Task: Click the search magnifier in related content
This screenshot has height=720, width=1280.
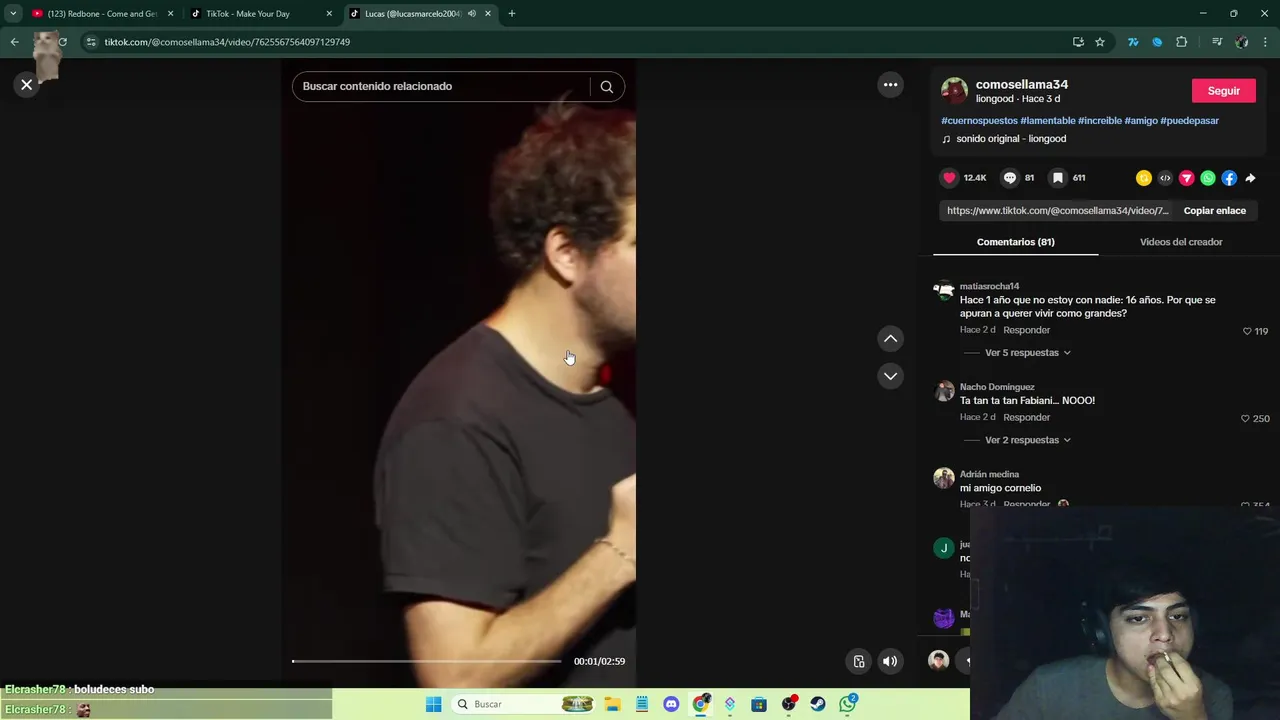Action: tap(606, 86)
